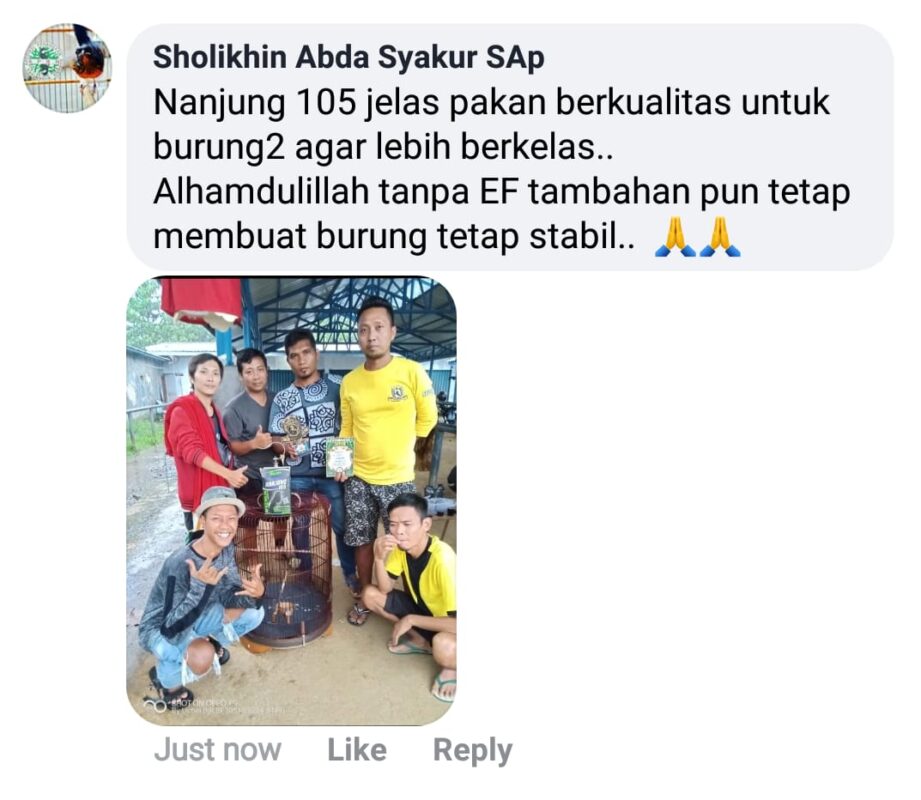Click the green certificate held in photo
This screenshot has width=921, height=800.
340,457
